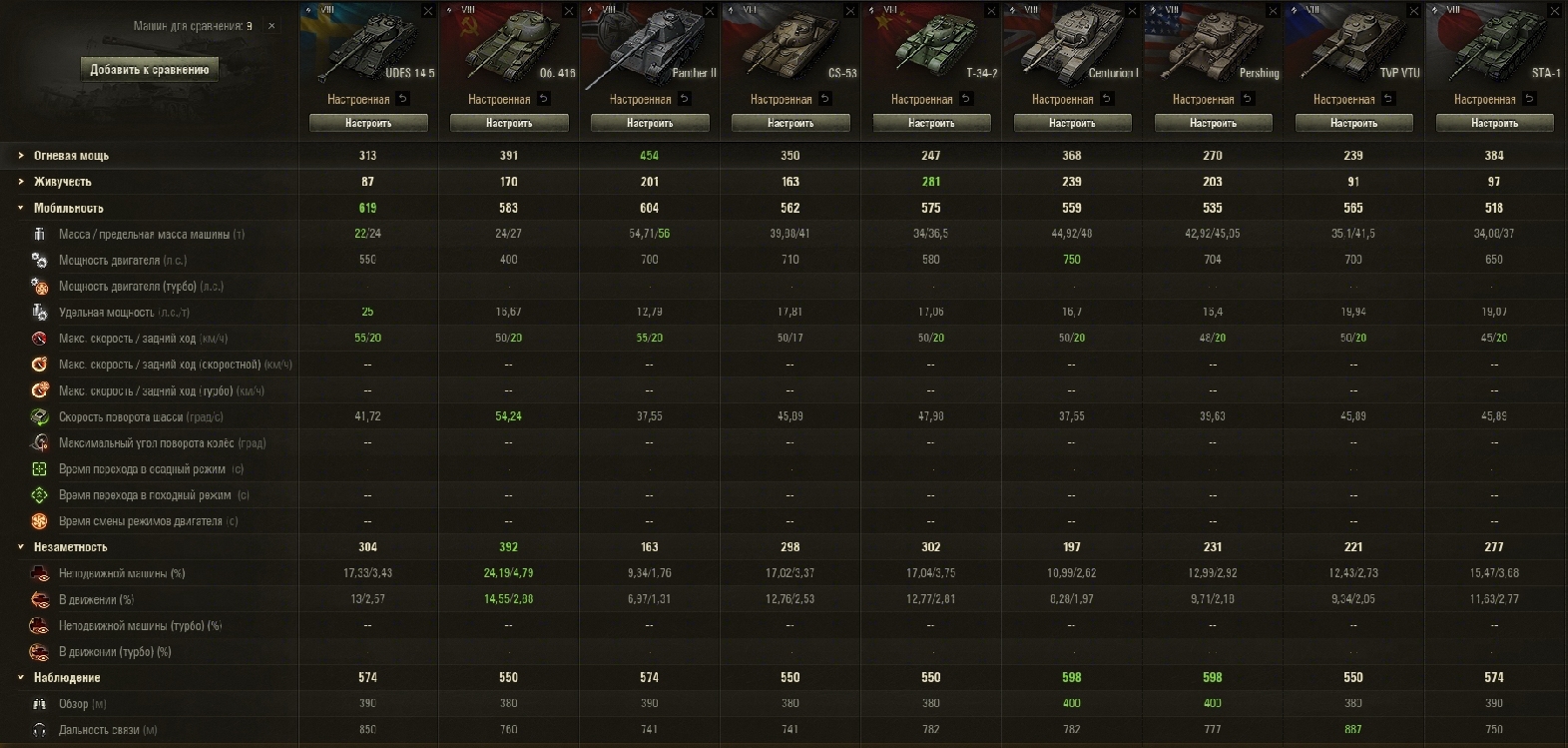Image resolution: width=1568 pixels, height=748 pixels.
Task: Click Добавить к сравнению button
Action: pyautogui.click(x=150, y=69)
